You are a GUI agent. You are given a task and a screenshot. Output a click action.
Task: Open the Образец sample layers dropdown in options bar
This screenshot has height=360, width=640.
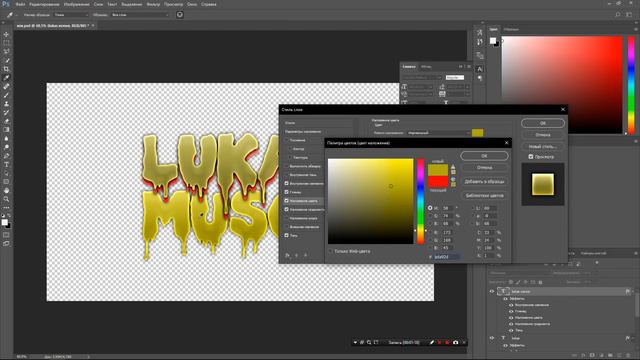(x=140, y=15)
